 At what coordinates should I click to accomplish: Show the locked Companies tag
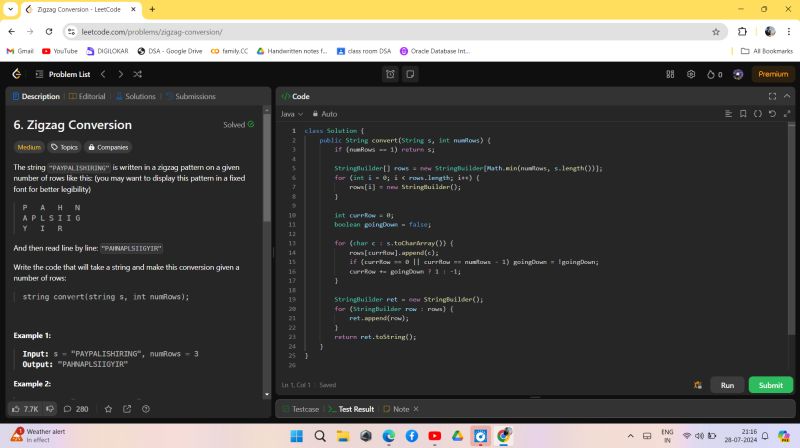point(108,147)
